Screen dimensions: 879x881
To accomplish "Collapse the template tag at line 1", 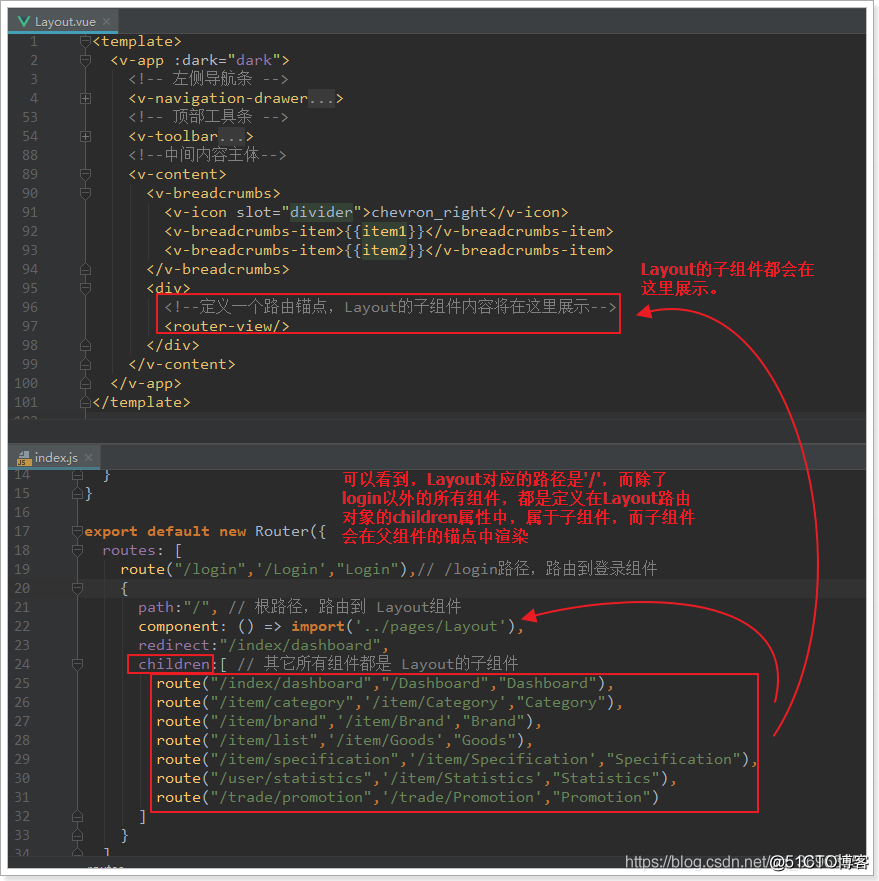I will point(86,41).
